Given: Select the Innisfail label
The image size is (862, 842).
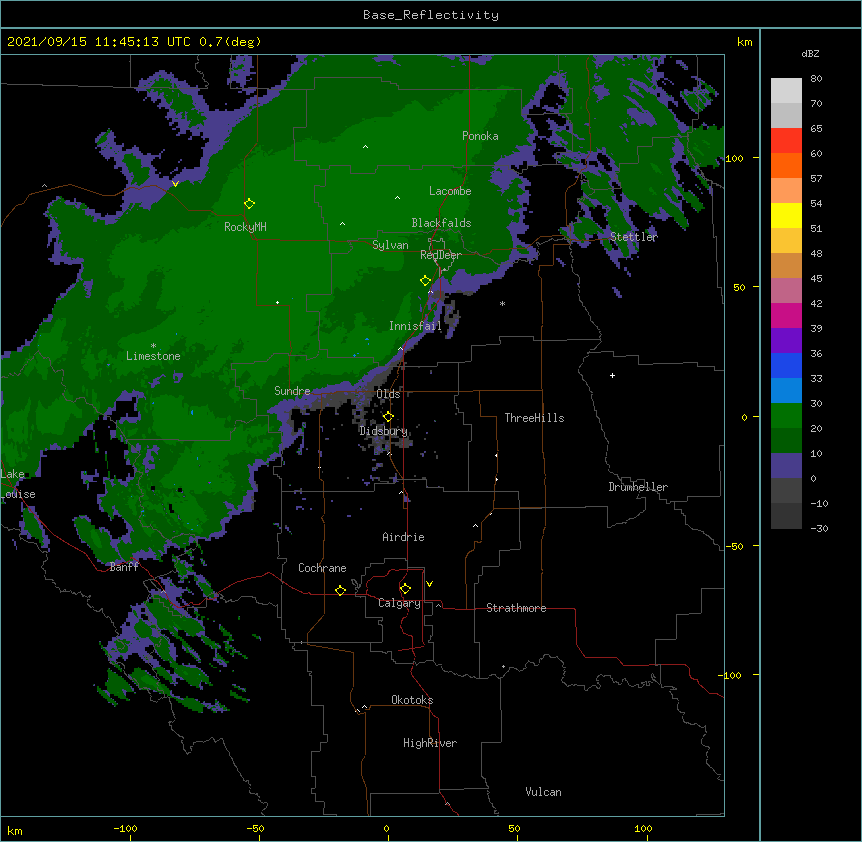Looking at the screenshot, I should 415,326.
